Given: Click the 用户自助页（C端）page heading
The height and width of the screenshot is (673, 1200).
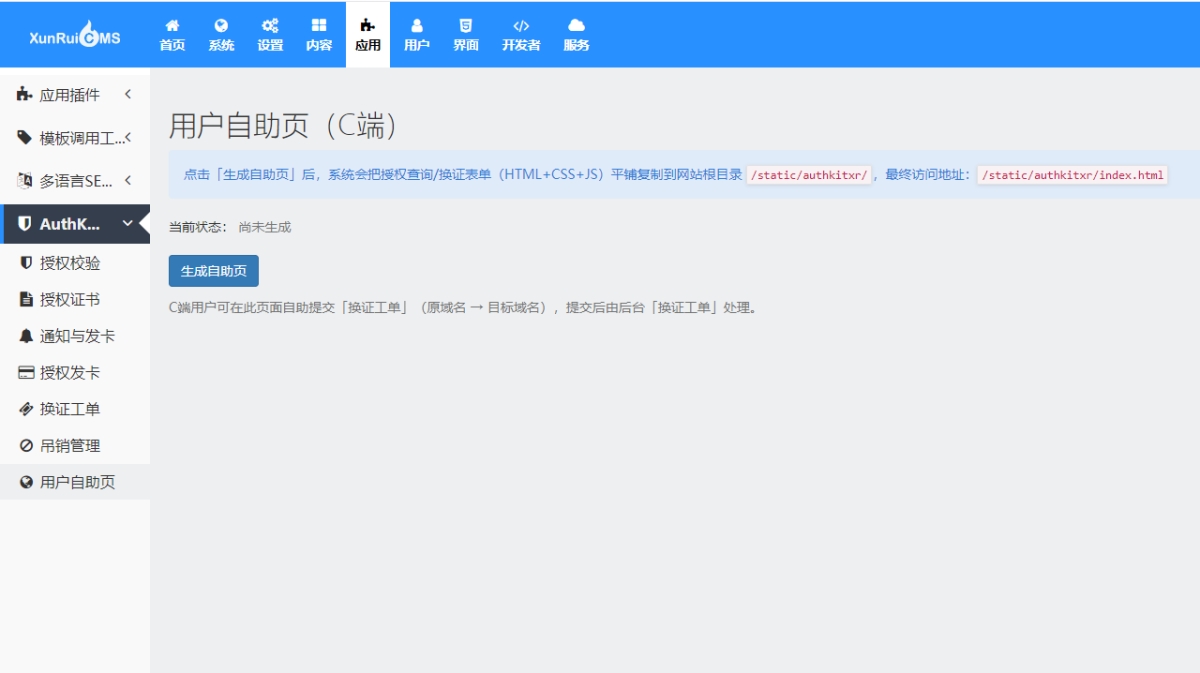Looking at the screenshot, I should coord(284,126).
